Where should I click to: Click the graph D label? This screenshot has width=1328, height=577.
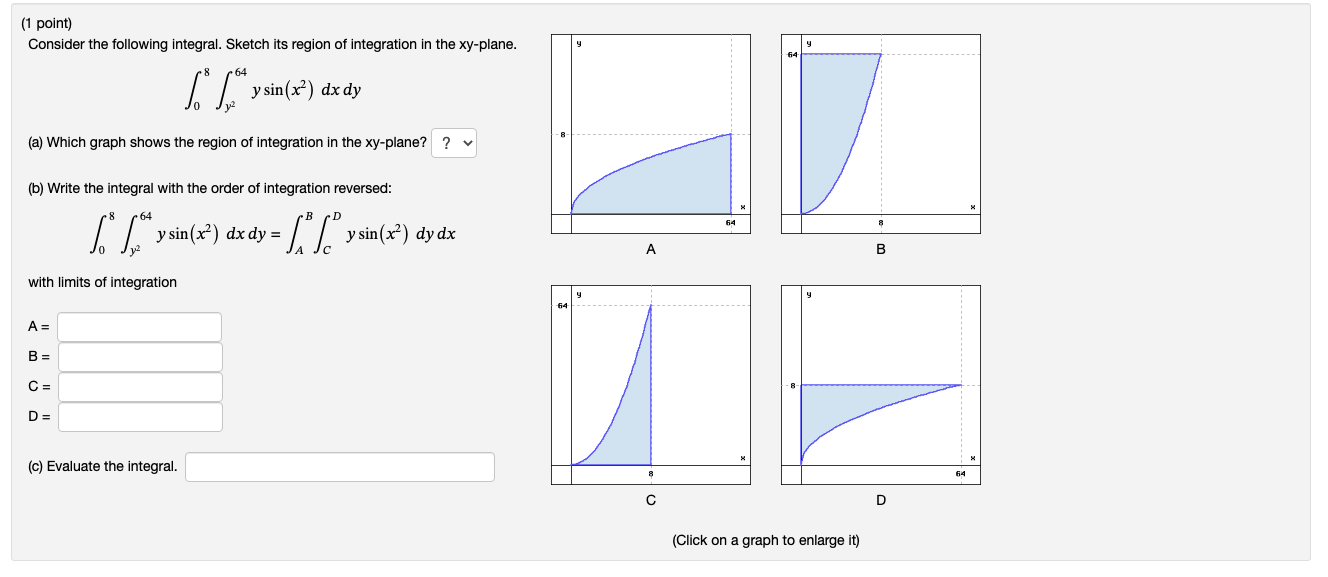pyautogui.click(x=880, y=501)
